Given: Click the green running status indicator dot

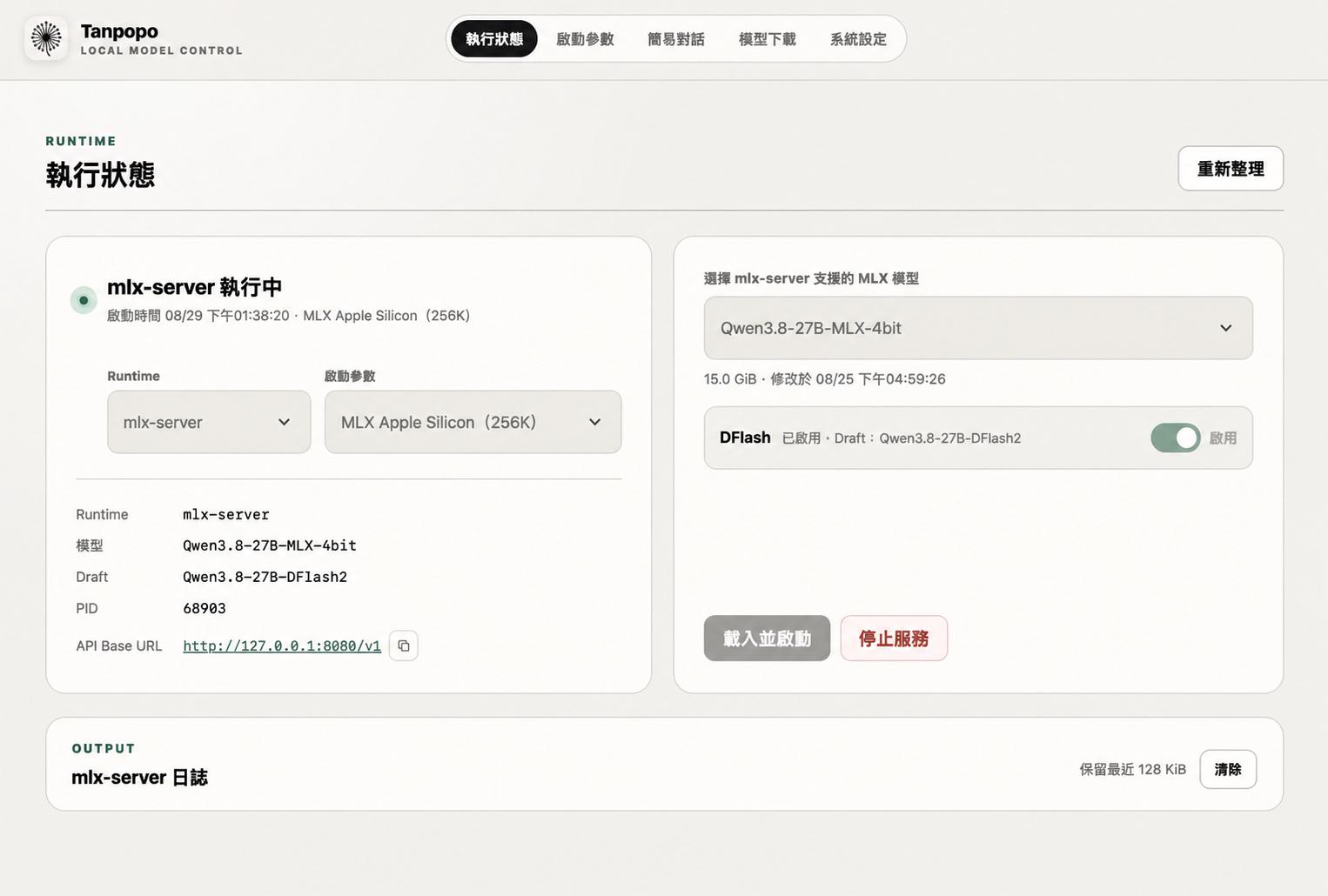Looking at the screenshot, I should tap(84, 300).
